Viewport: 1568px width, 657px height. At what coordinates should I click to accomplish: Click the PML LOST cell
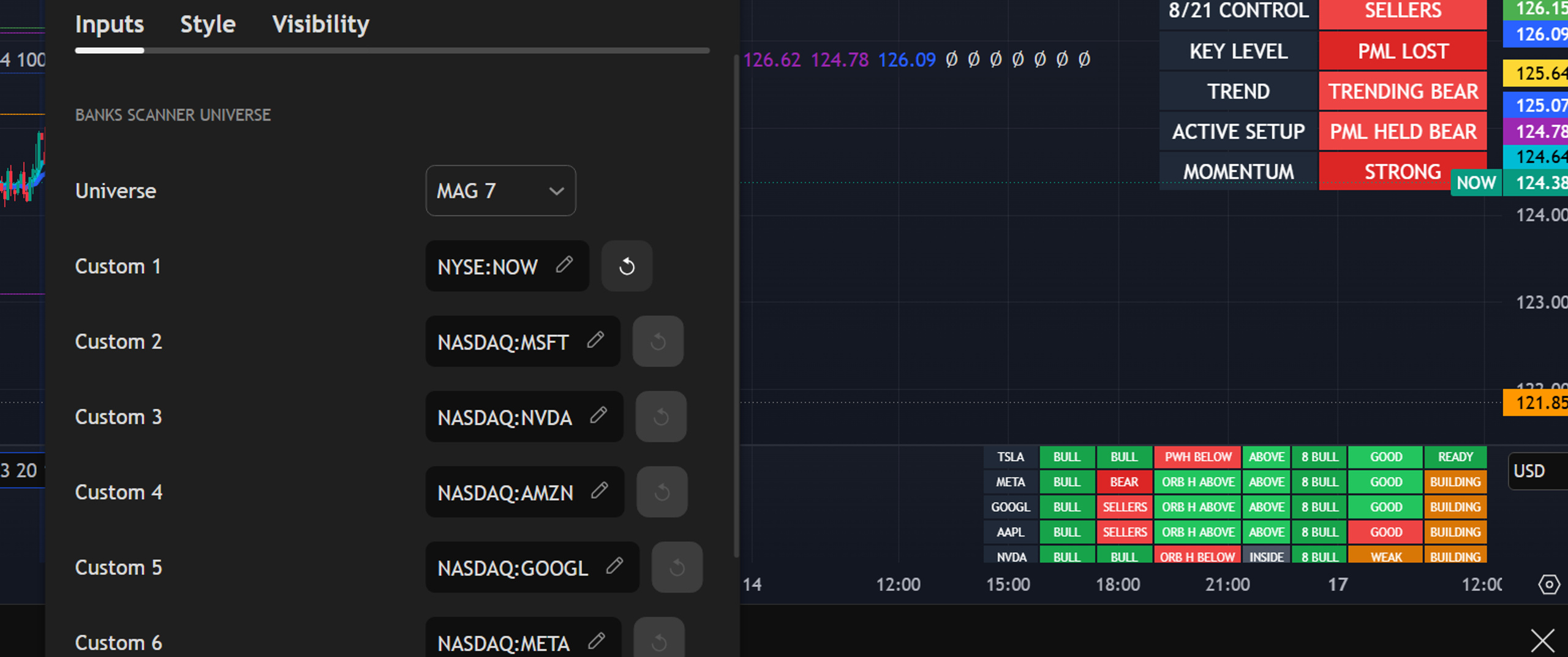(1403, 51)
